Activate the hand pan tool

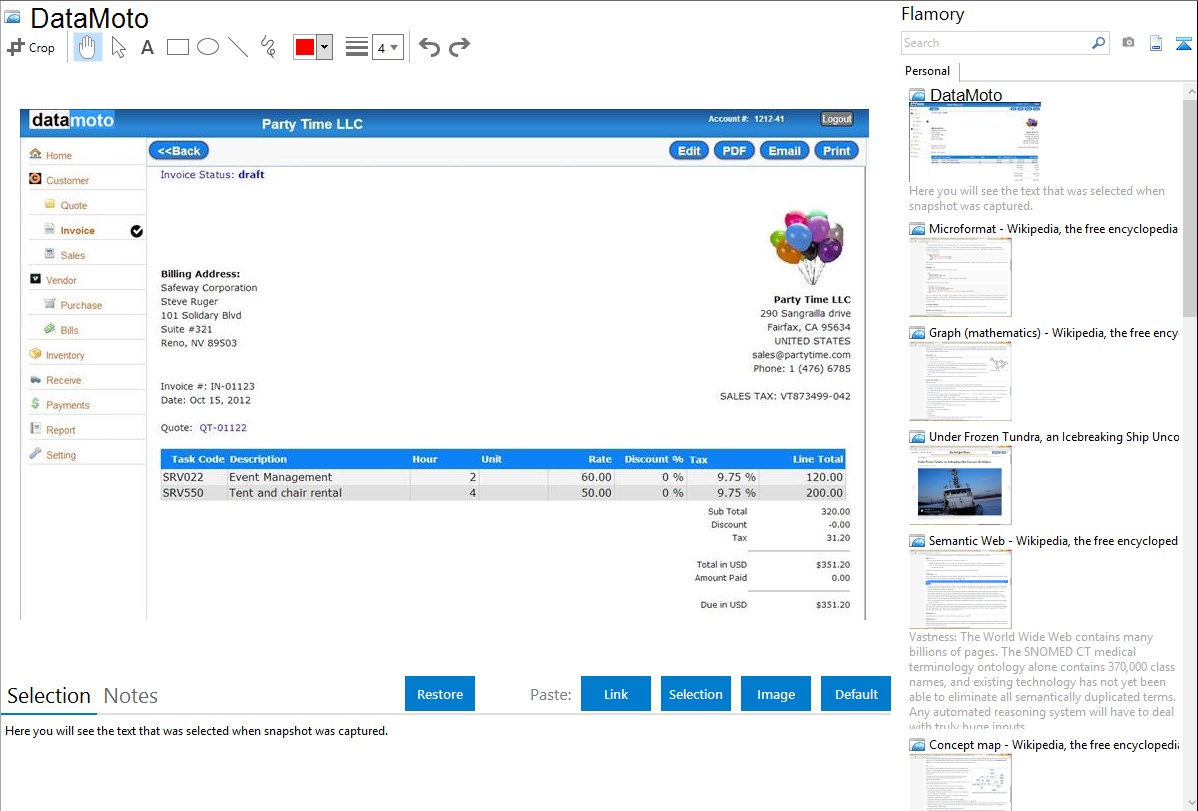(x=88, y=47)
